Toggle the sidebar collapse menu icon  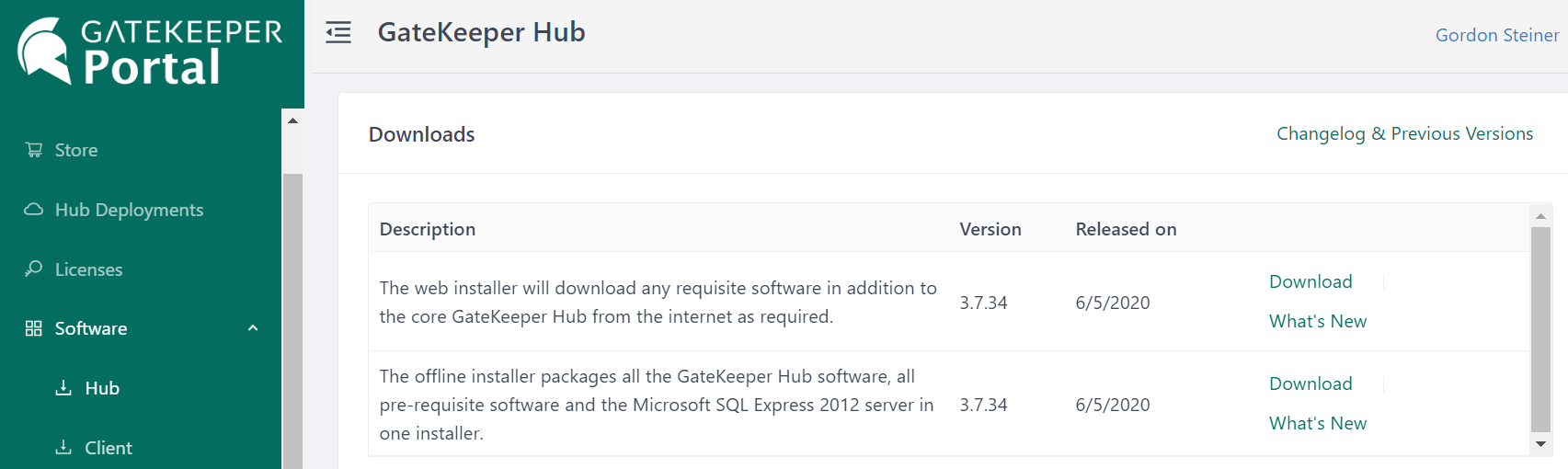click(x=338, y=33)
